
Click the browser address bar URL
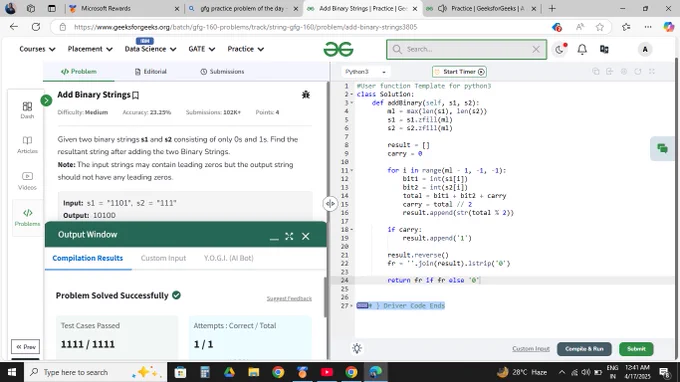(x=245, y=27)
